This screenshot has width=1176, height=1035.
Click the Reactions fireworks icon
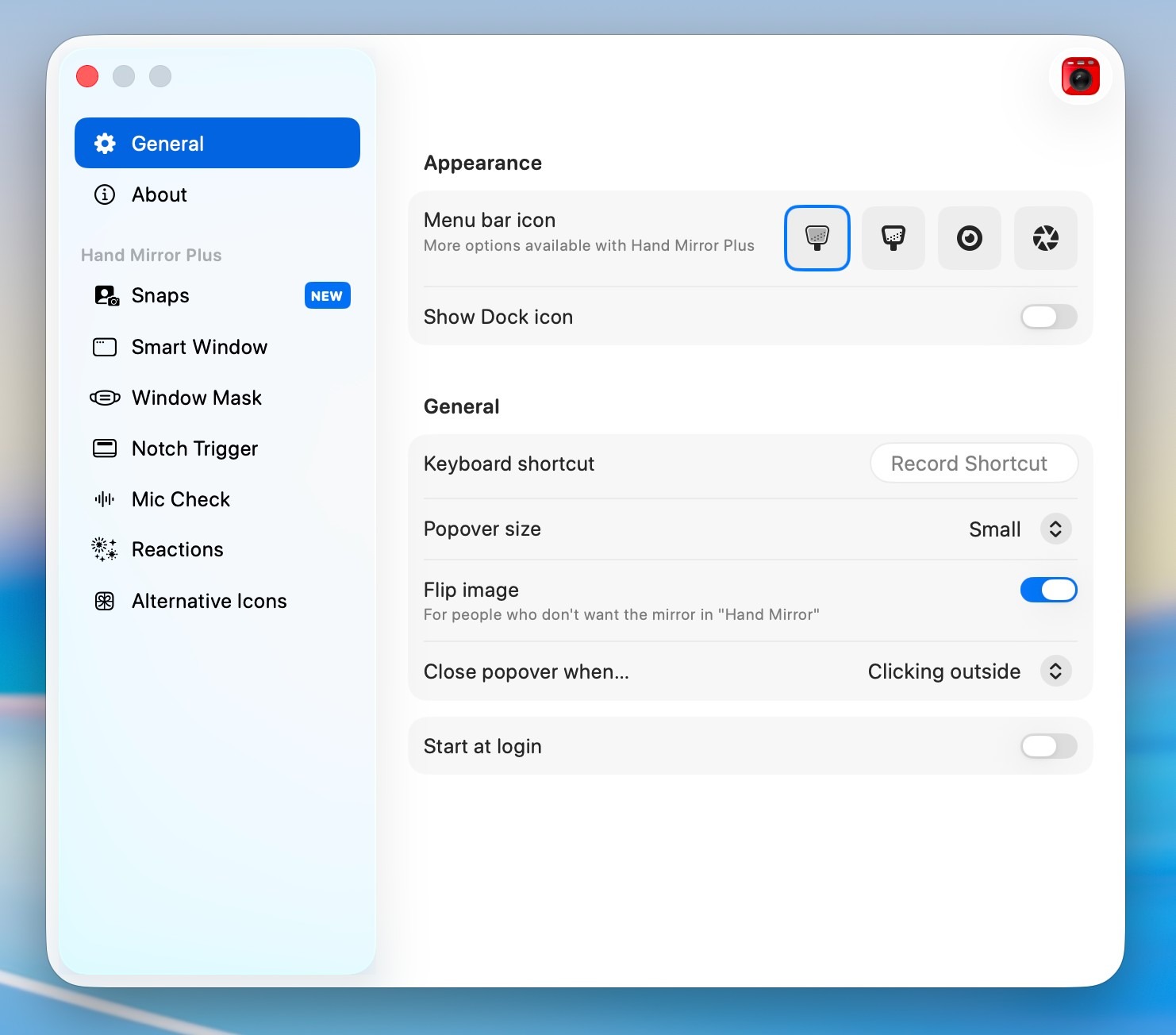(105, 549)
